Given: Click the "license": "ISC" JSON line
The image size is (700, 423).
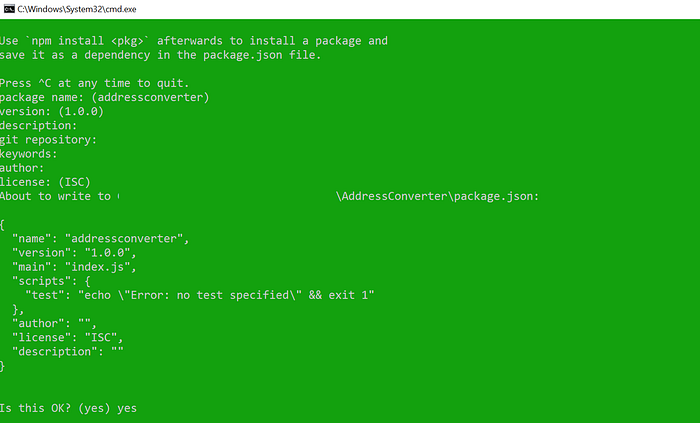Looking at the screenshot, I should point(67,338).
